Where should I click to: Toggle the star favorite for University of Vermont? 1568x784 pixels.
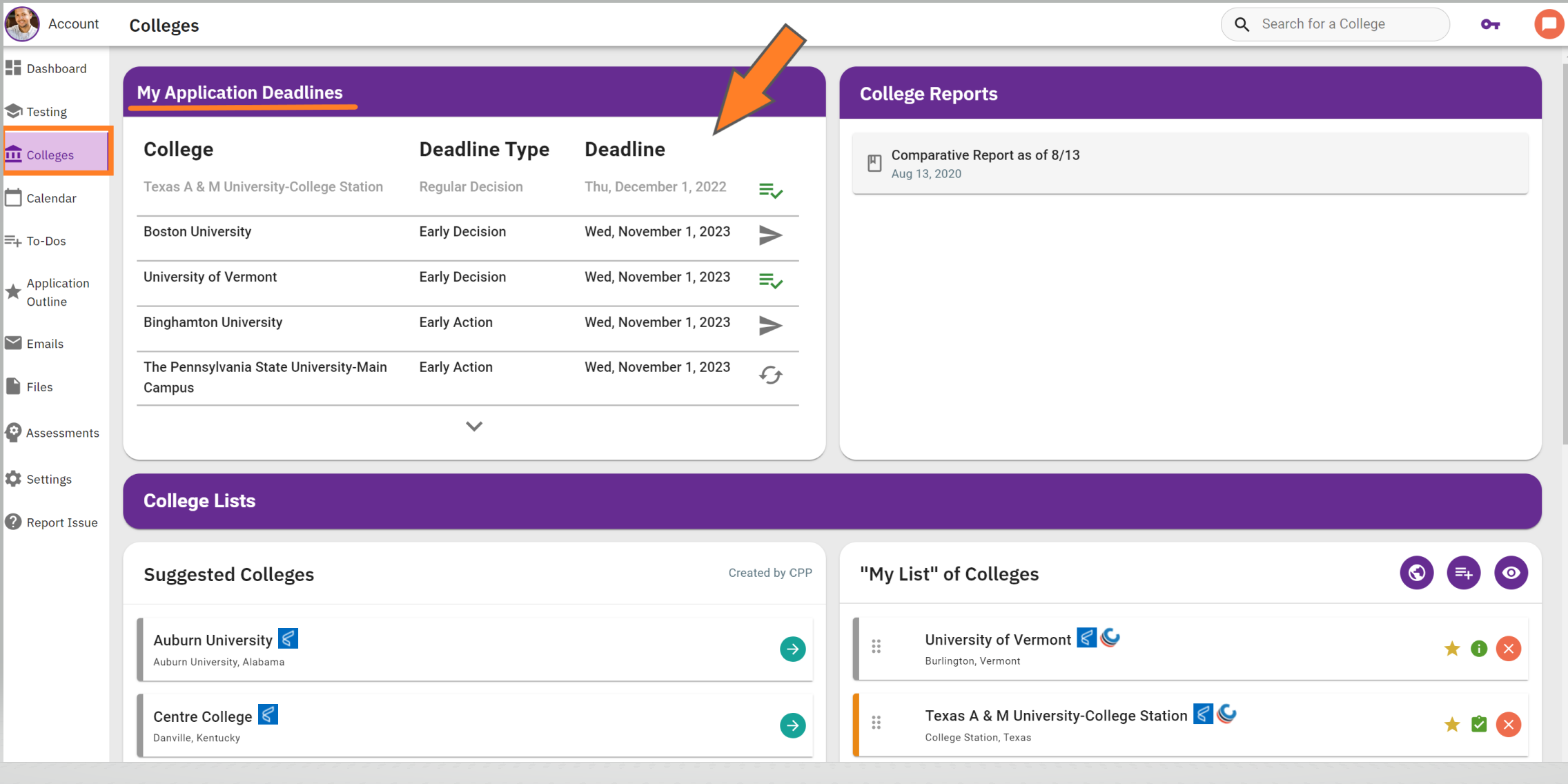coord(1452,649)
